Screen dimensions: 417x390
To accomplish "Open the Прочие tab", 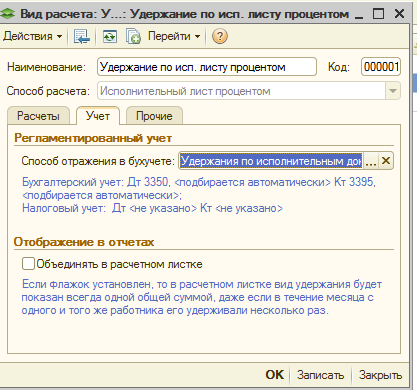I will coord(154,116).
